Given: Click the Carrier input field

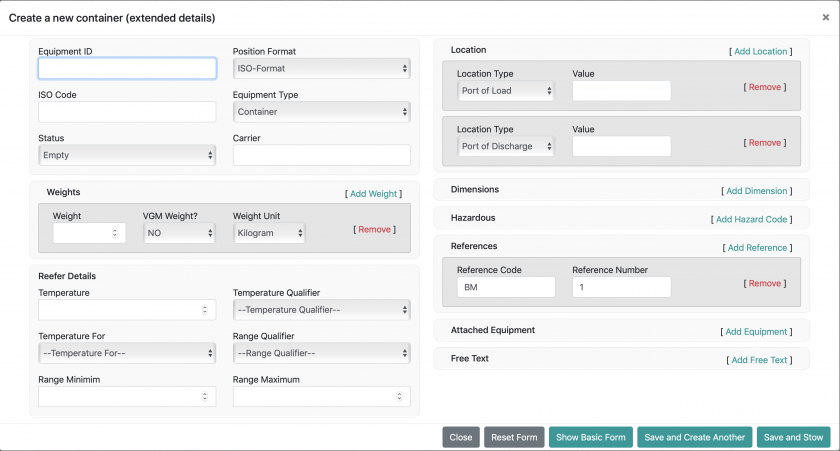Looking at the screenshot, I should click(321, 155).
